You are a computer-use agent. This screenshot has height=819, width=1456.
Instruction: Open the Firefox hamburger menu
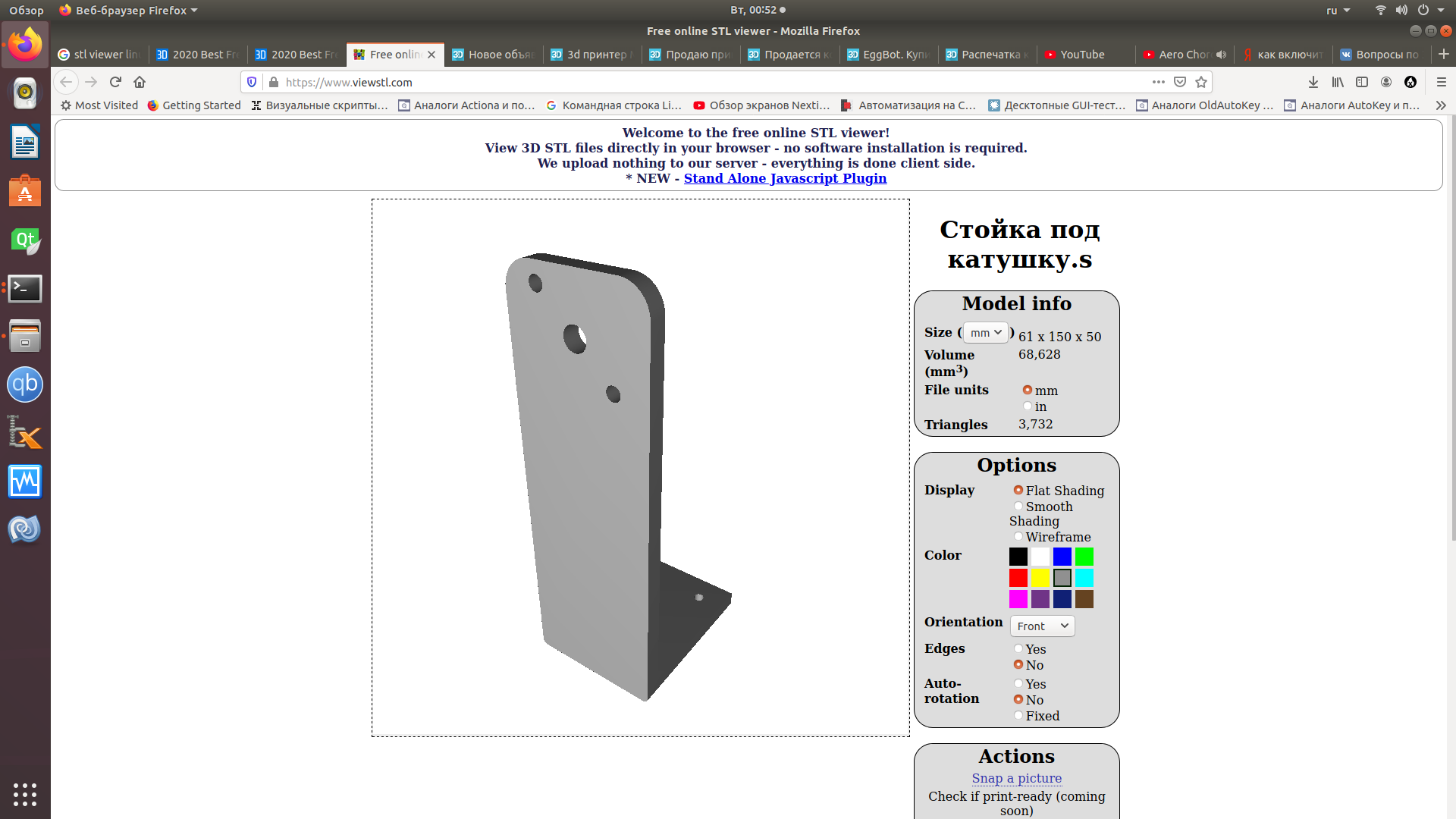[x=1442, y=82]
